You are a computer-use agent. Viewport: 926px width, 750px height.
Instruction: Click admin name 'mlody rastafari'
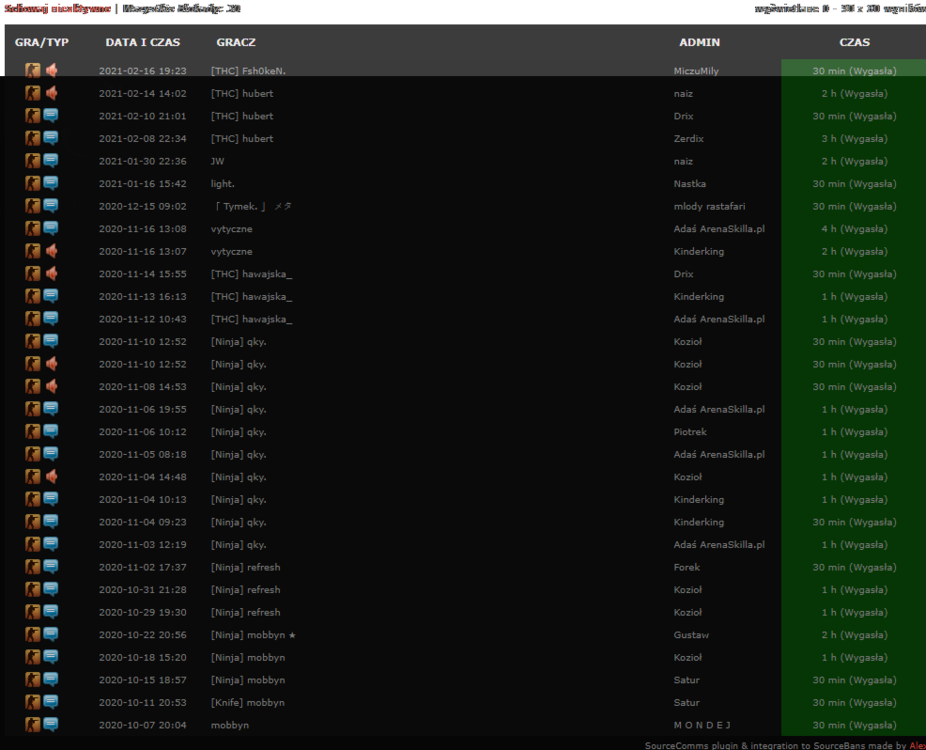pos(709,206)
